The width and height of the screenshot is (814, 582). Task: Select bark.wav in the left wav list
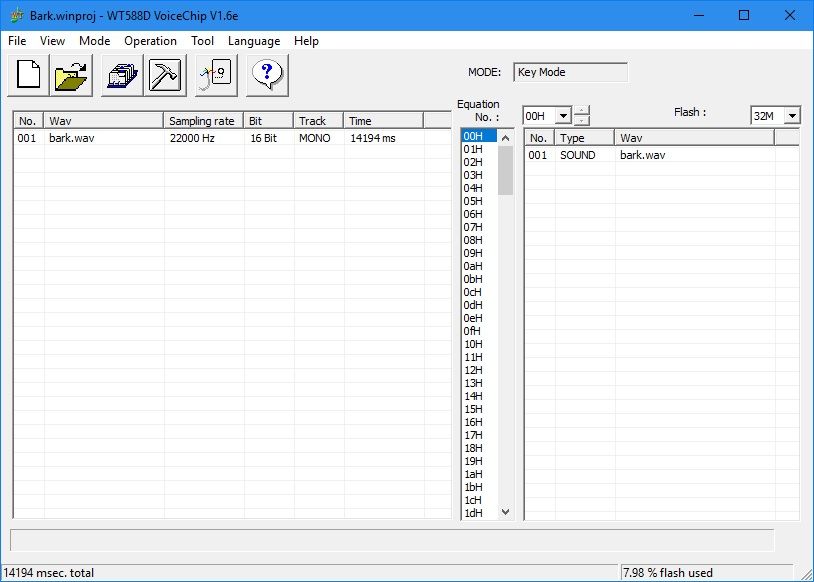pyautogui.click(x=72, y=138)
